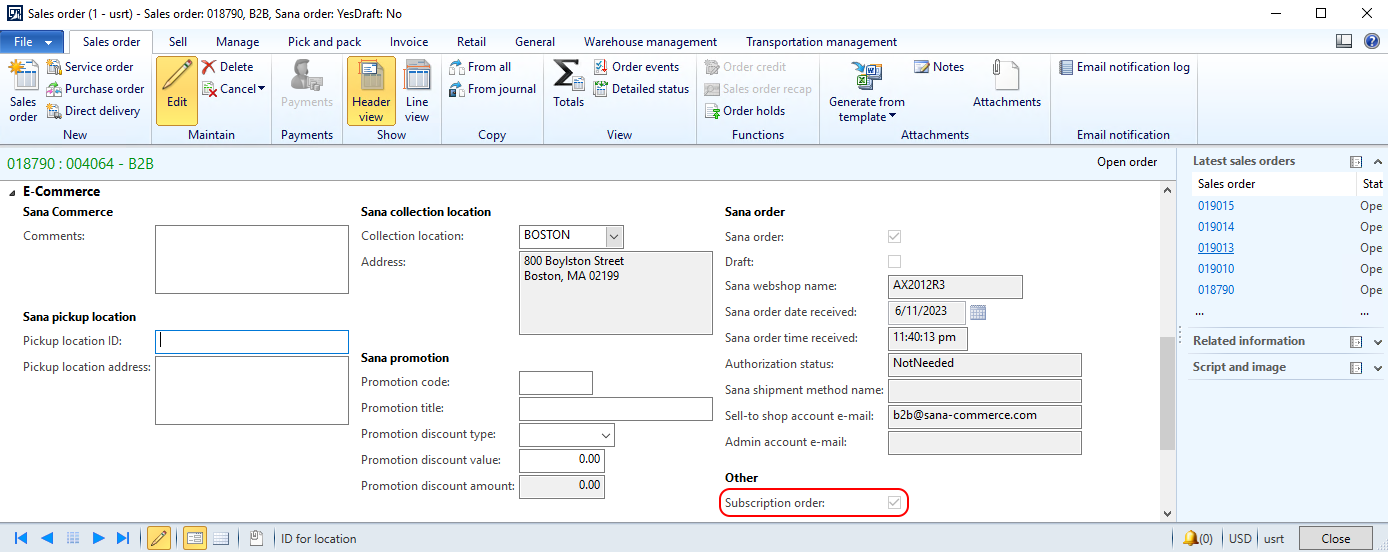The height and width of the screenshot is (552, 1388).
Task: Create a Direct delivery
Action: tap(93, 111)
